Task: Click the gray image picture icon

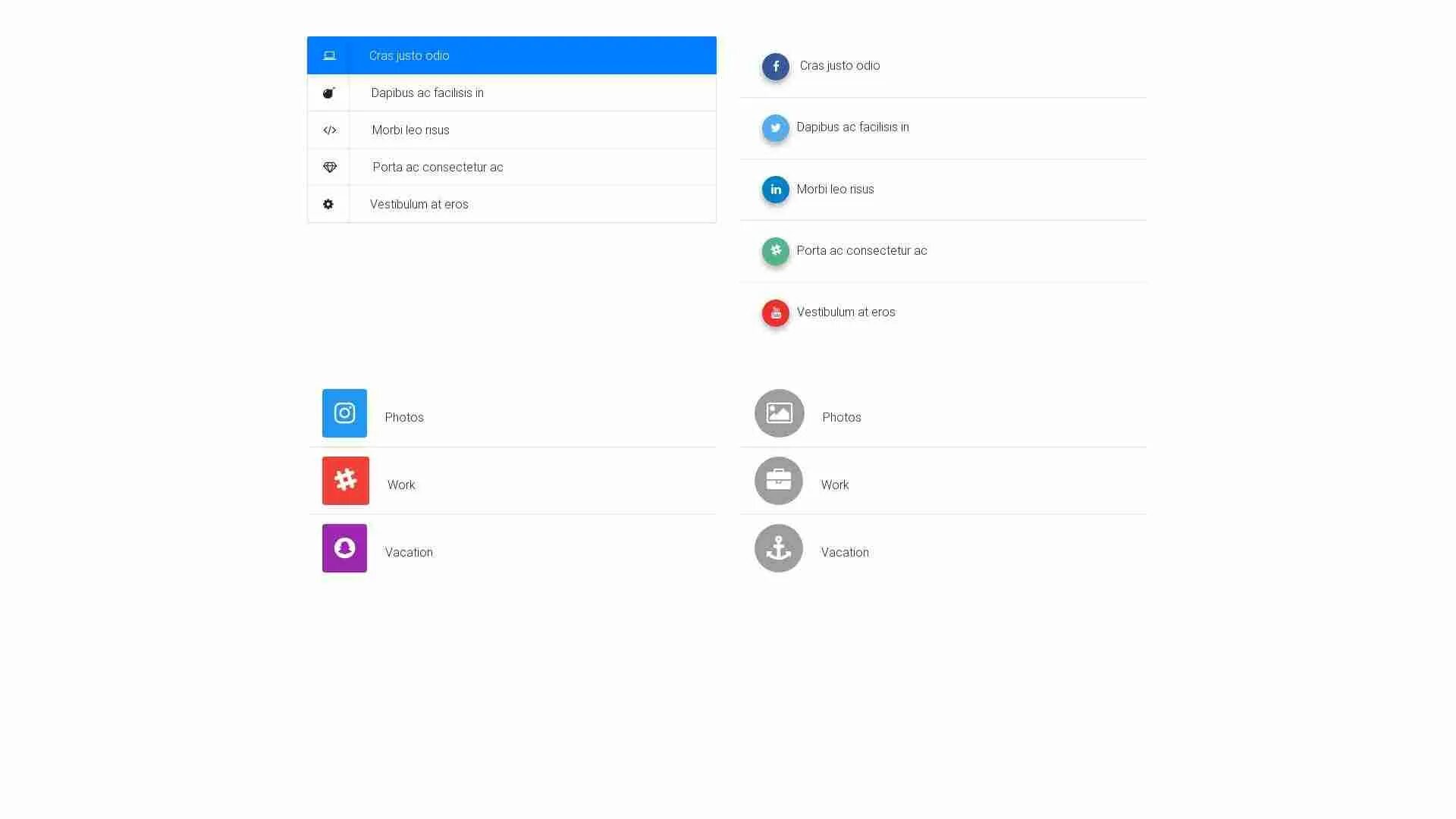Action: [779, 413]
